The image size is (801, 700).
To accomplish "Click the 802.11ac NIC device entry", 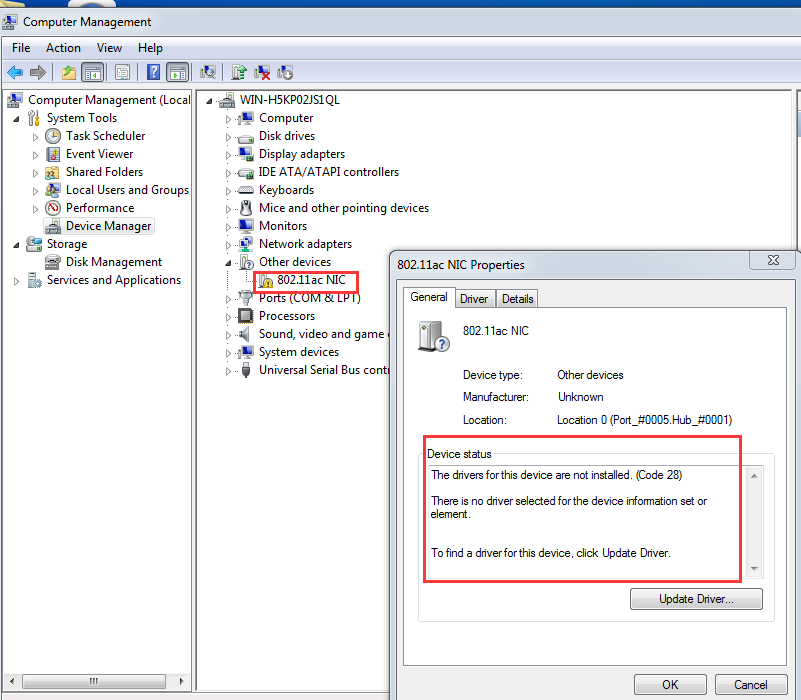I will click(311, 280).
